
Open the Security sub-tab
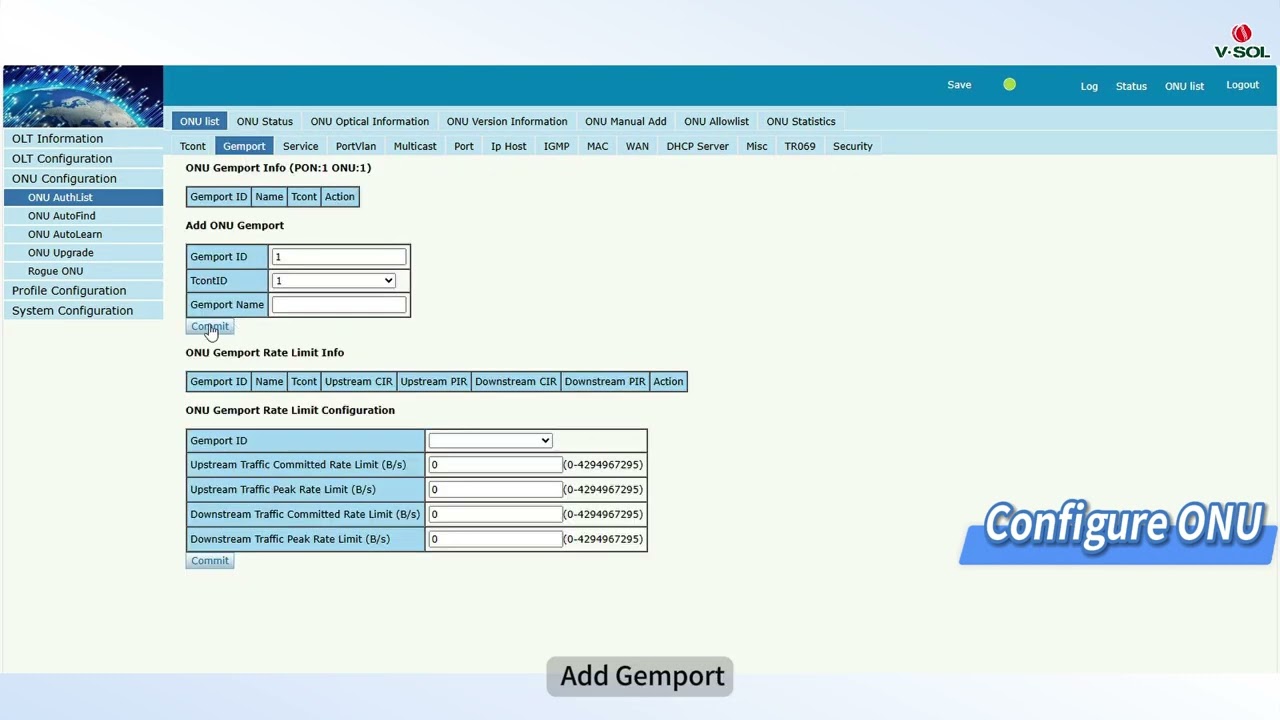853,146
